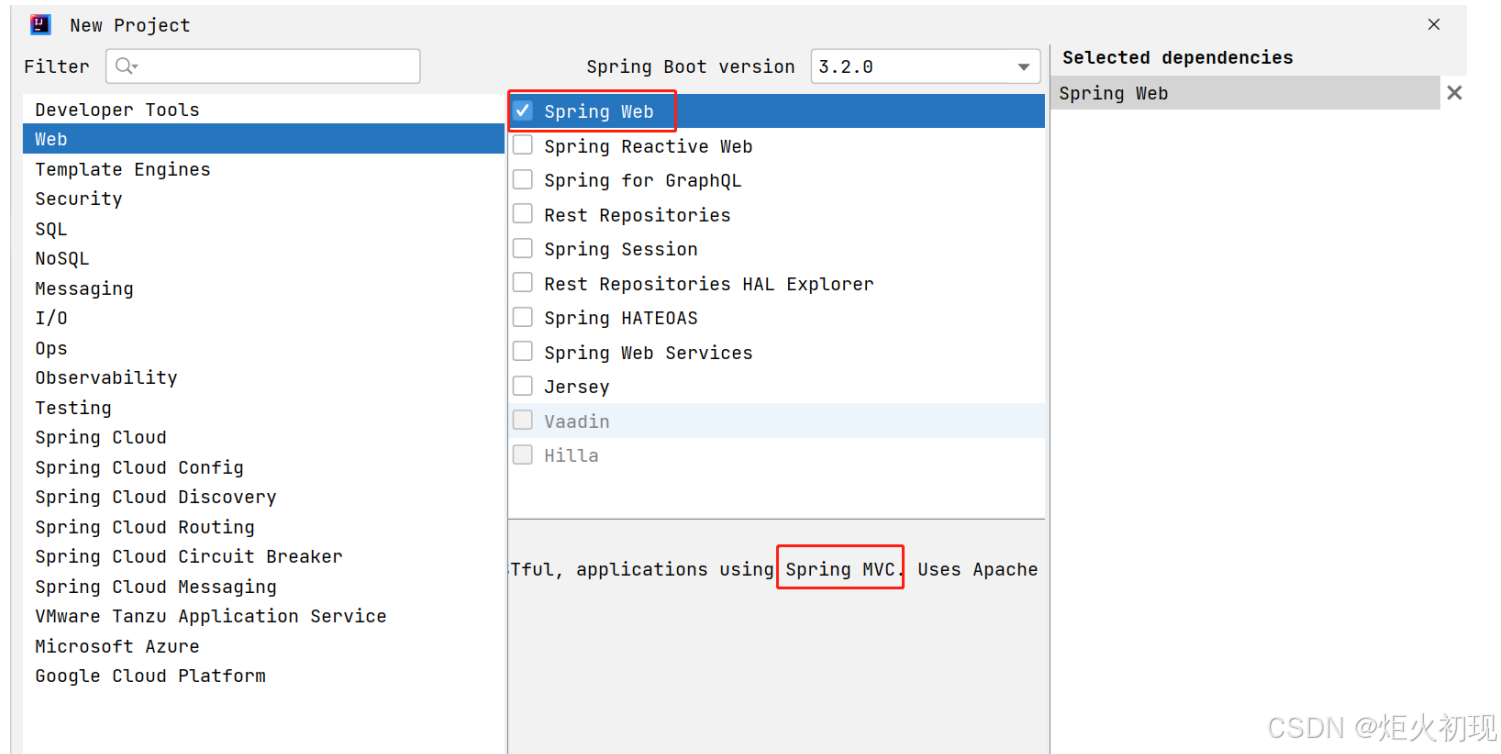Select the Spring HATEOAS list item
The height and width of the screenshot is (754, 1501).
point(621,318)
